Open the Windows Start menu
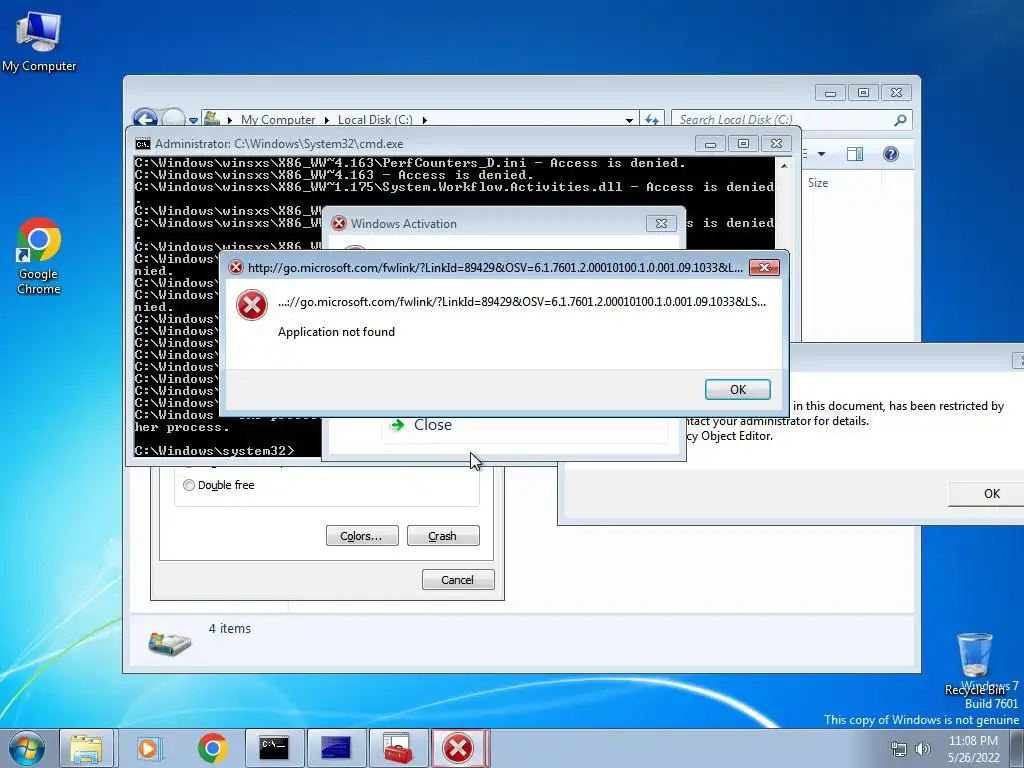The width and height of the screenshot is (1024, 768). (x=27, y=748)
